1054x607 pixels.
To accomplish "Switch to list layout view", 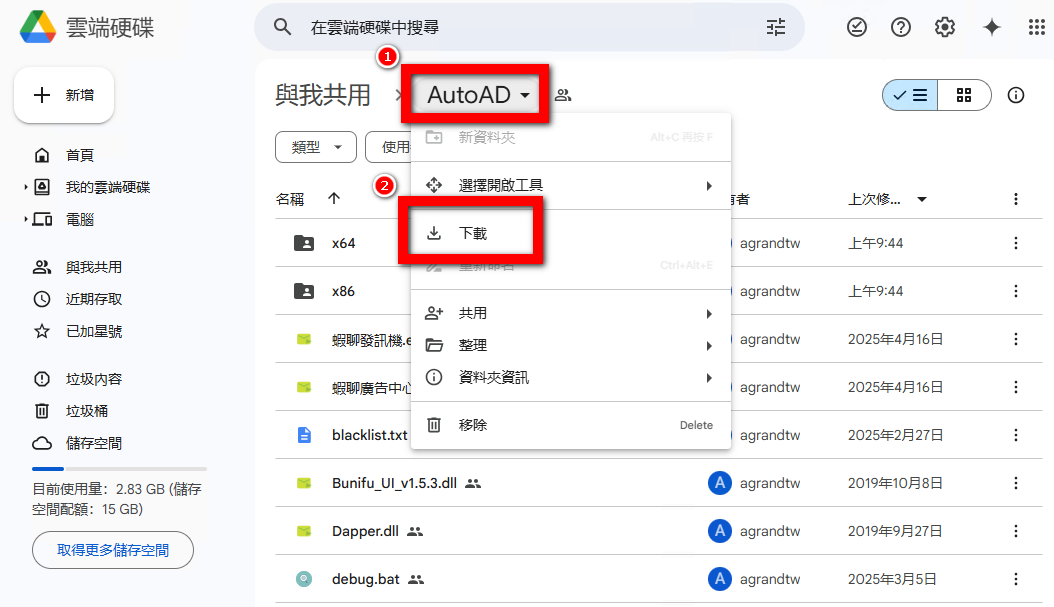I will point(909,95).
